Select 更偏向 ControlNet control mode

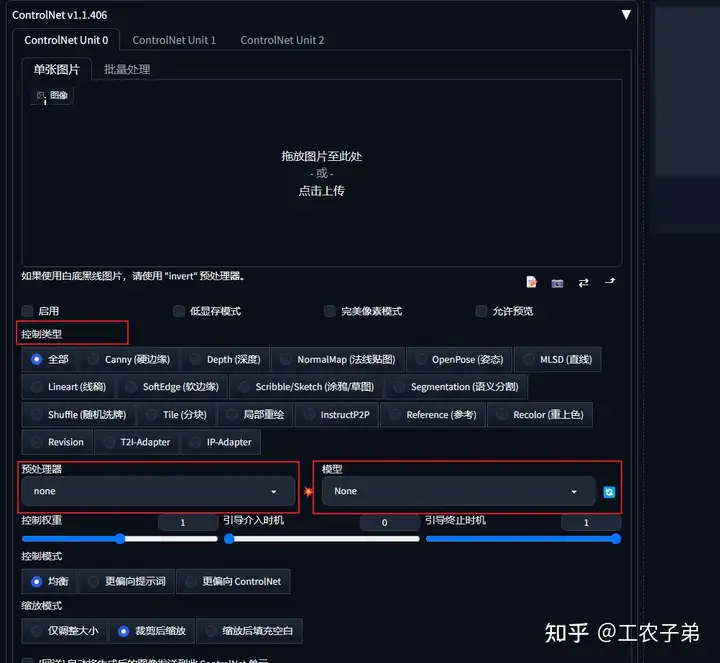(x=233, y=581)
